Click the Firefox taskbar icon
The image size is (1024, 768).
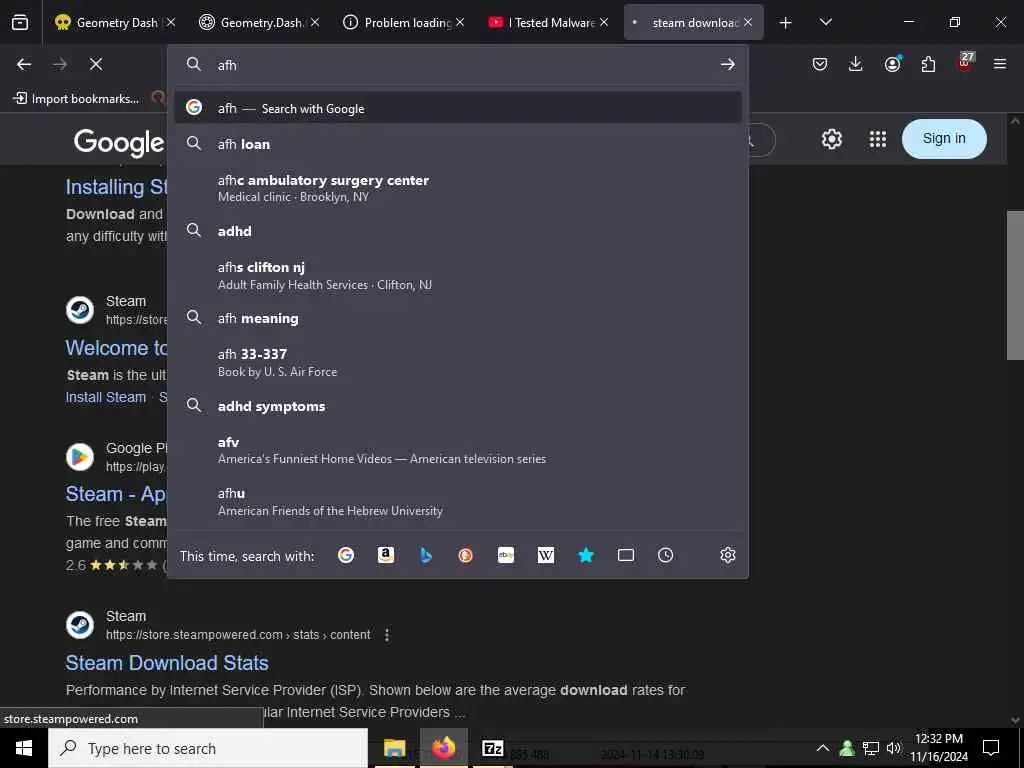point(443,748)
